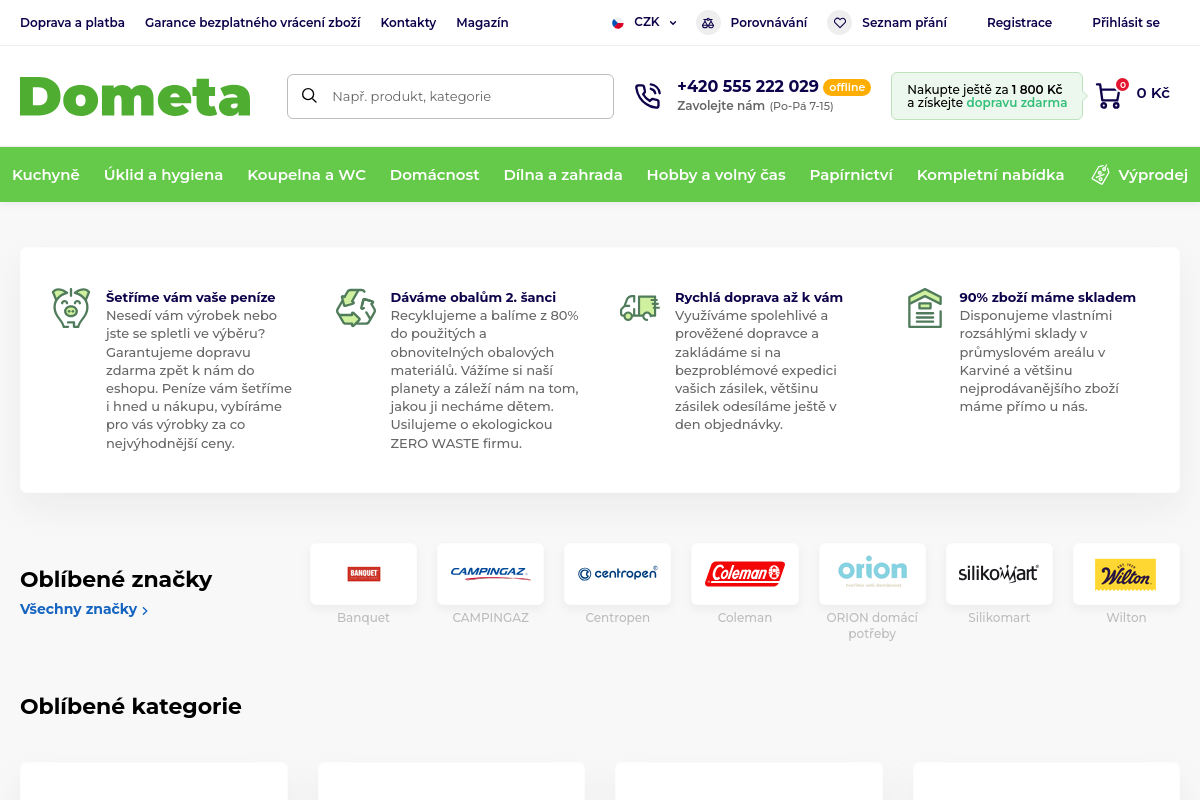Select the Coleman brand logo

[744, 574]
